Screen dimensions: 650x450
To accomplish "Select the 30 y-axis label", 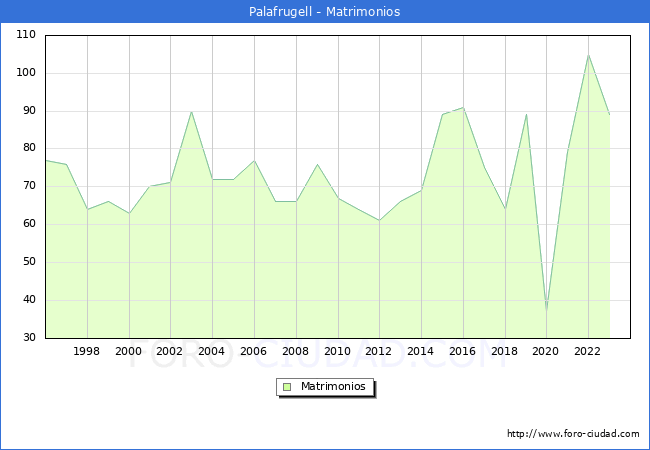I will [29, 338].
